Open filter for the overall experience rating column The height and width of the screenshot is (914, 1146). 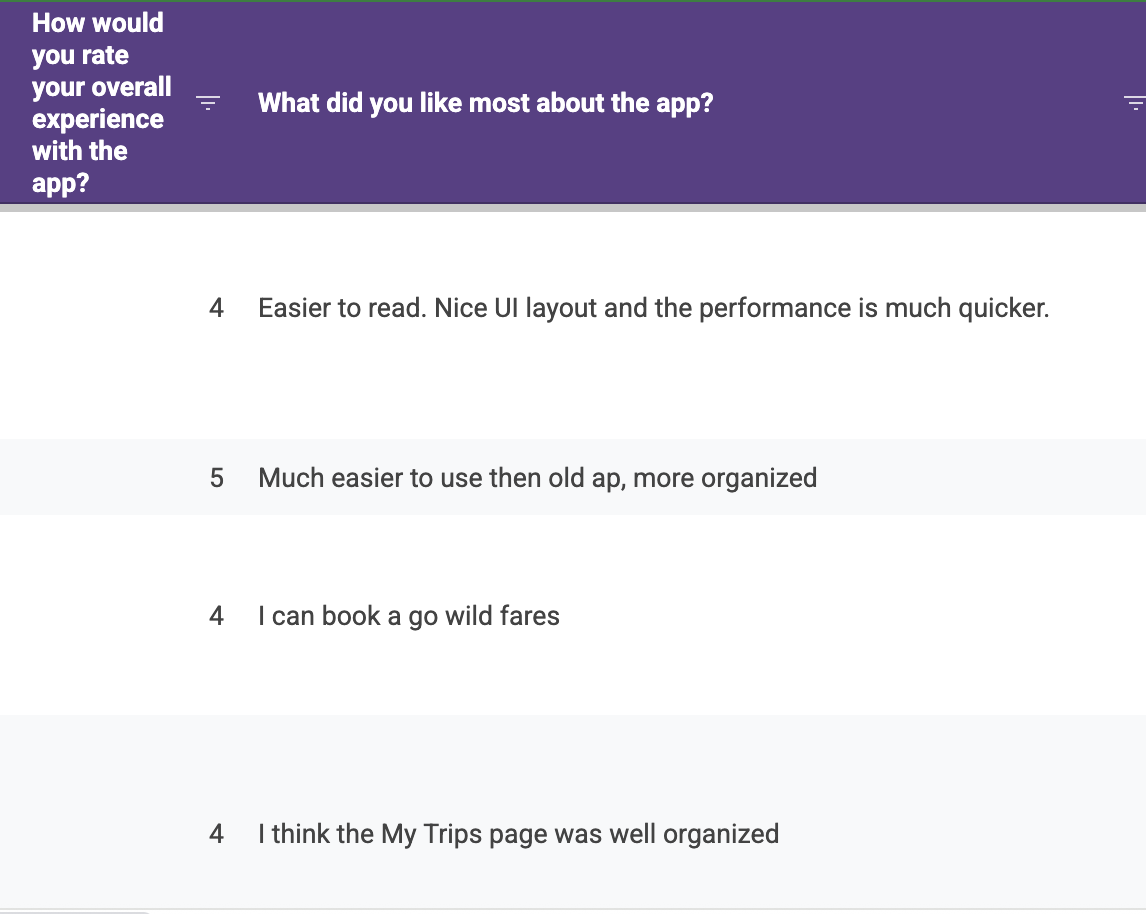click(208, 103)
